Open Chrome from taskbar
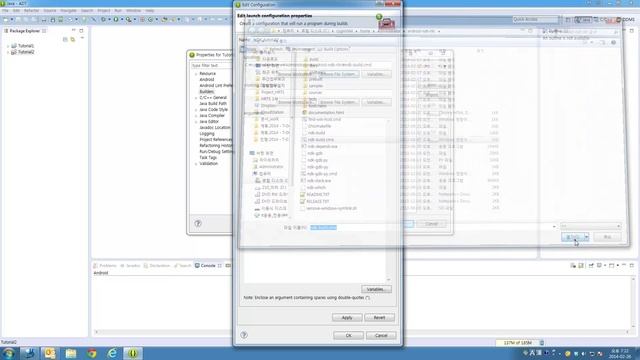Screen dimensions: 640x360 click(91, 353)
